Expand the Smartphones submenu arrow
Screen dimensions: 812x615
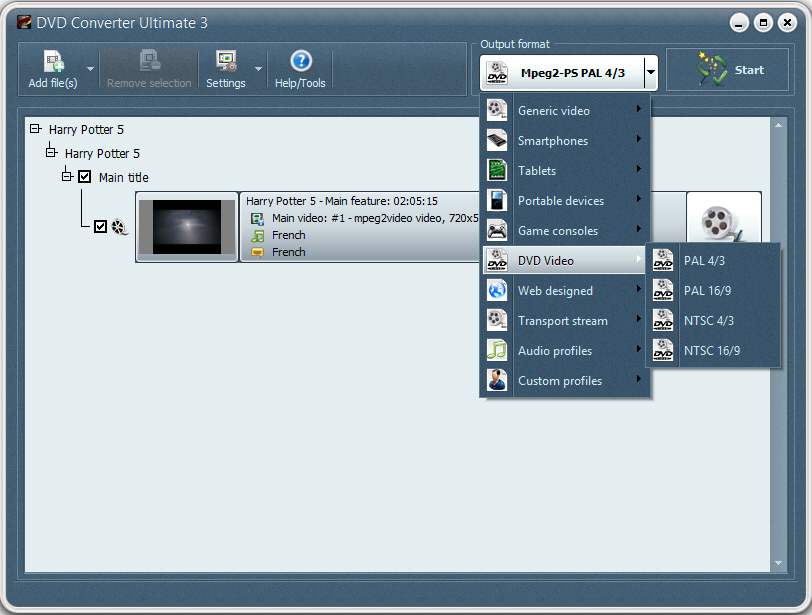(639, 139)
